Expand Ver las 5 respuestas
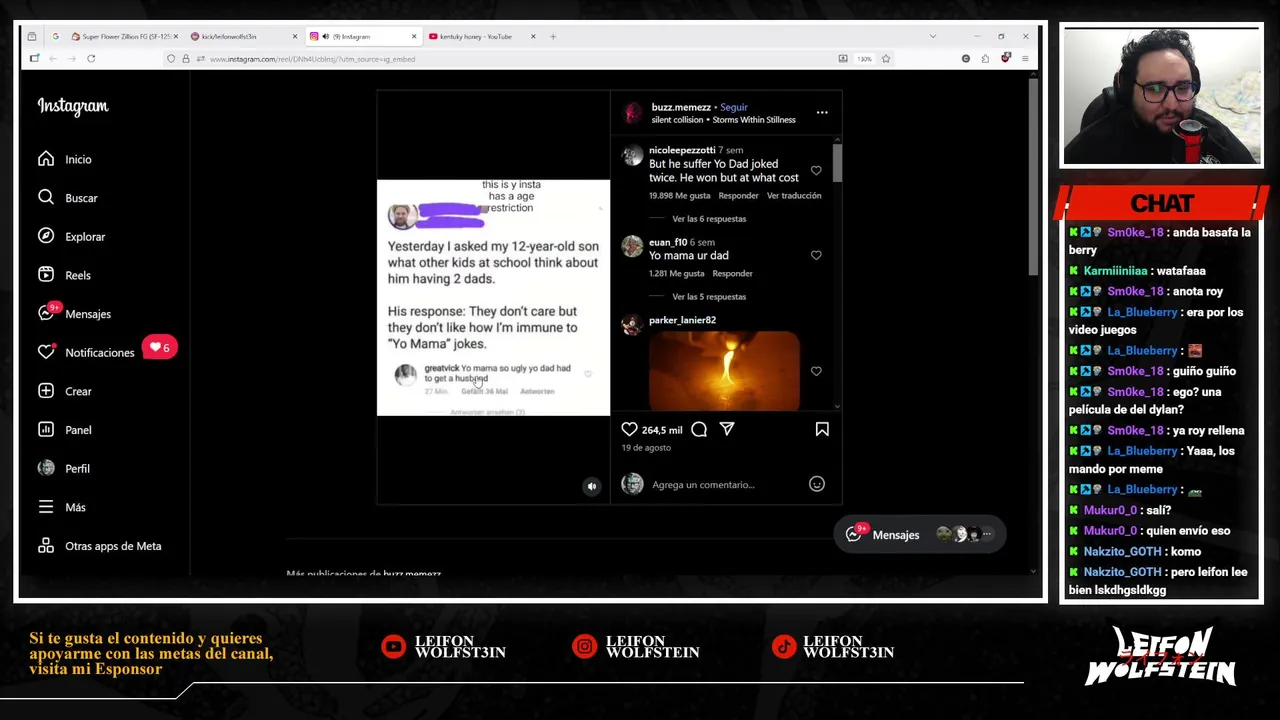 click(x=709, y=297)
